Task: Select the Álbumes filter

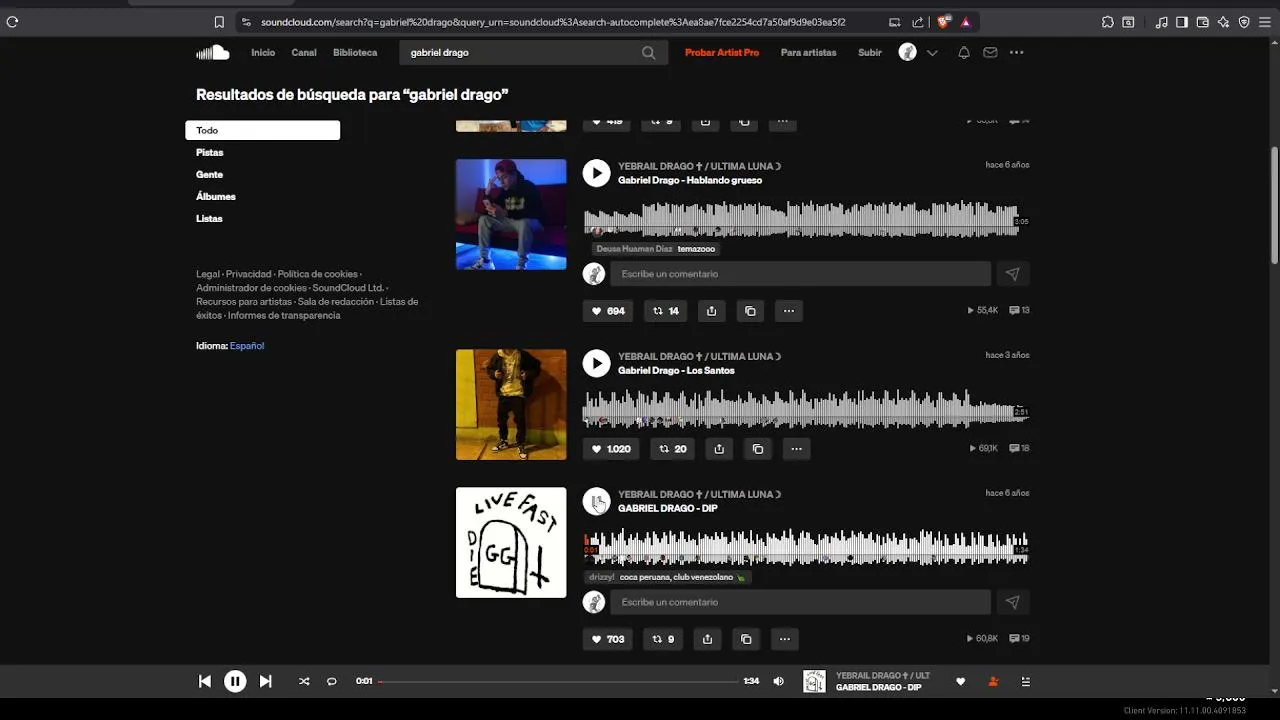Action: 216,196
